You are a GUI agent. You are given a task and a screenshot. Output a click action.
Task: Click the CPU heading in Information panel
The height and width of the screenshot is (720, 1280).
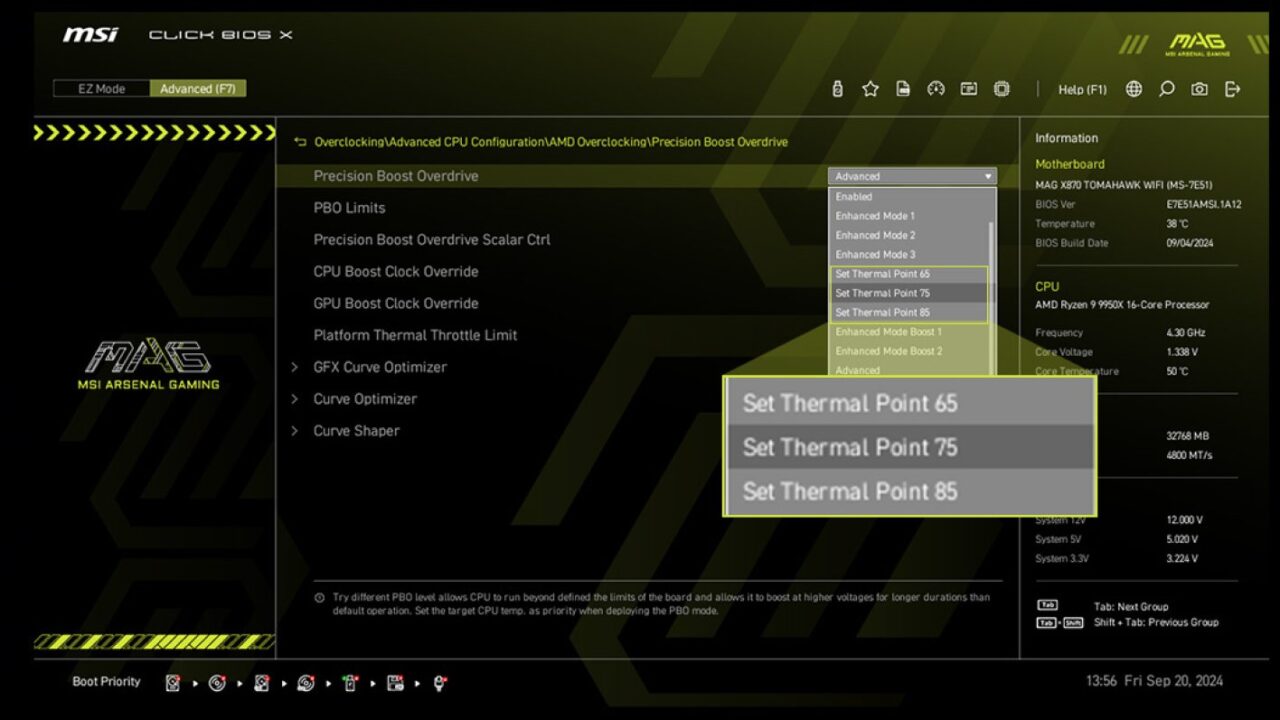coord(1047,286)
